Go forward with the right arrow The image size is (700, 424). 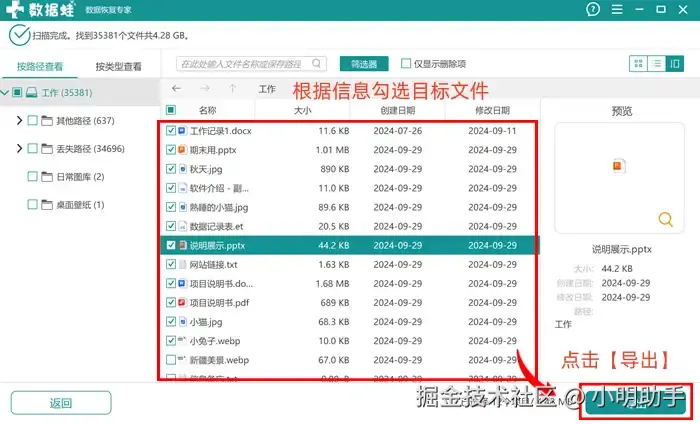[x=204, y=88]
